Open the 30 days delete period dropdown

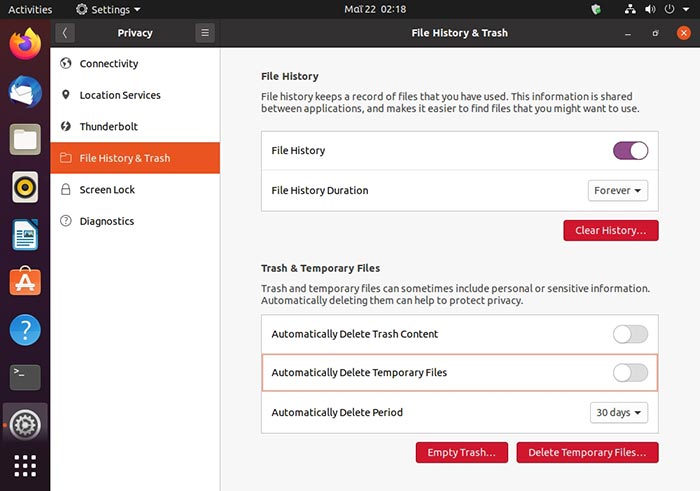[x=619, y=412]
